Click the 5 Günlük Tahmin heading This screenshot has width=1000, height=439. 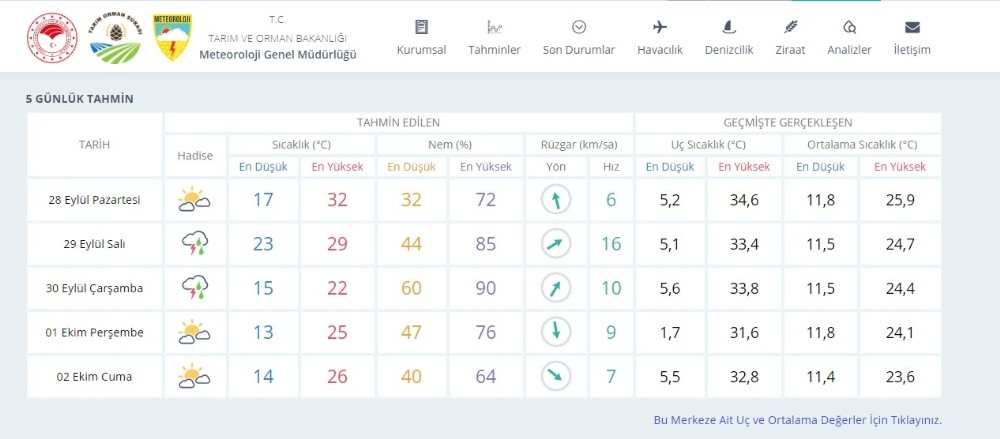[x=80, y=99]
